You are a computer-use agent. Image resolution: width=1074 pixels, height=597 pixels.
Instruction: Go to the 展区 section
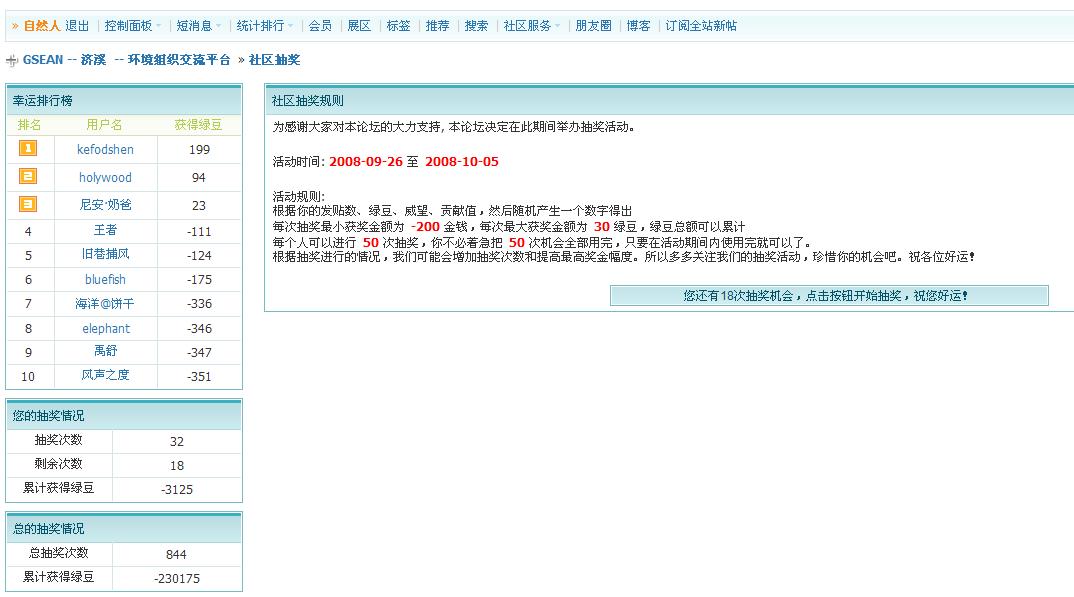tap(359, 26)
